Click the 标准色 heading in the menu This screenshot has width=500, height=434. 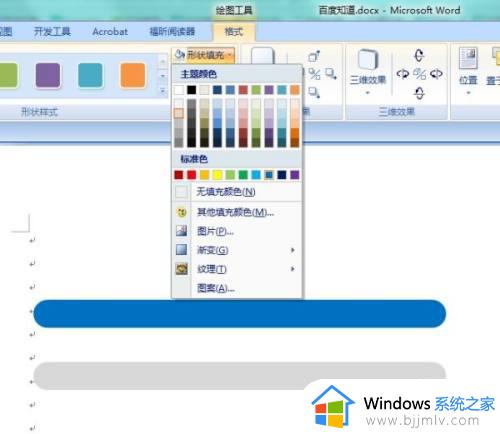point(194,159)
